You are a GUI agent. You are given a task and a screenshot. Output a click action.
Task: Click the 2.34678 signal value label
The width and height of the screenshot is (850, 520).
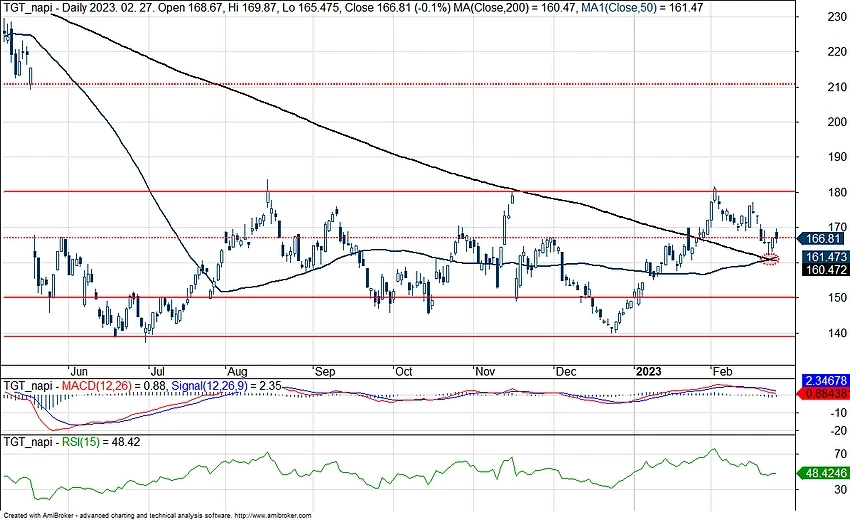(826, 381)
